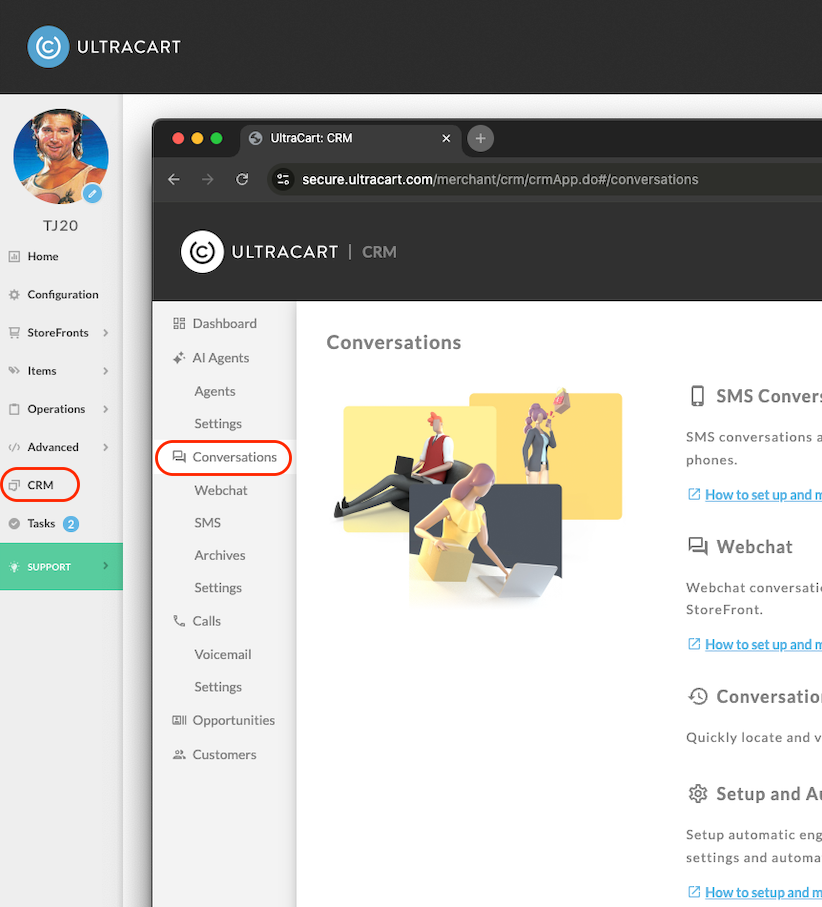Viewport: 822px width, 907px height.
Task: Click the pencil edit icon on avatar
Action: 92,194
